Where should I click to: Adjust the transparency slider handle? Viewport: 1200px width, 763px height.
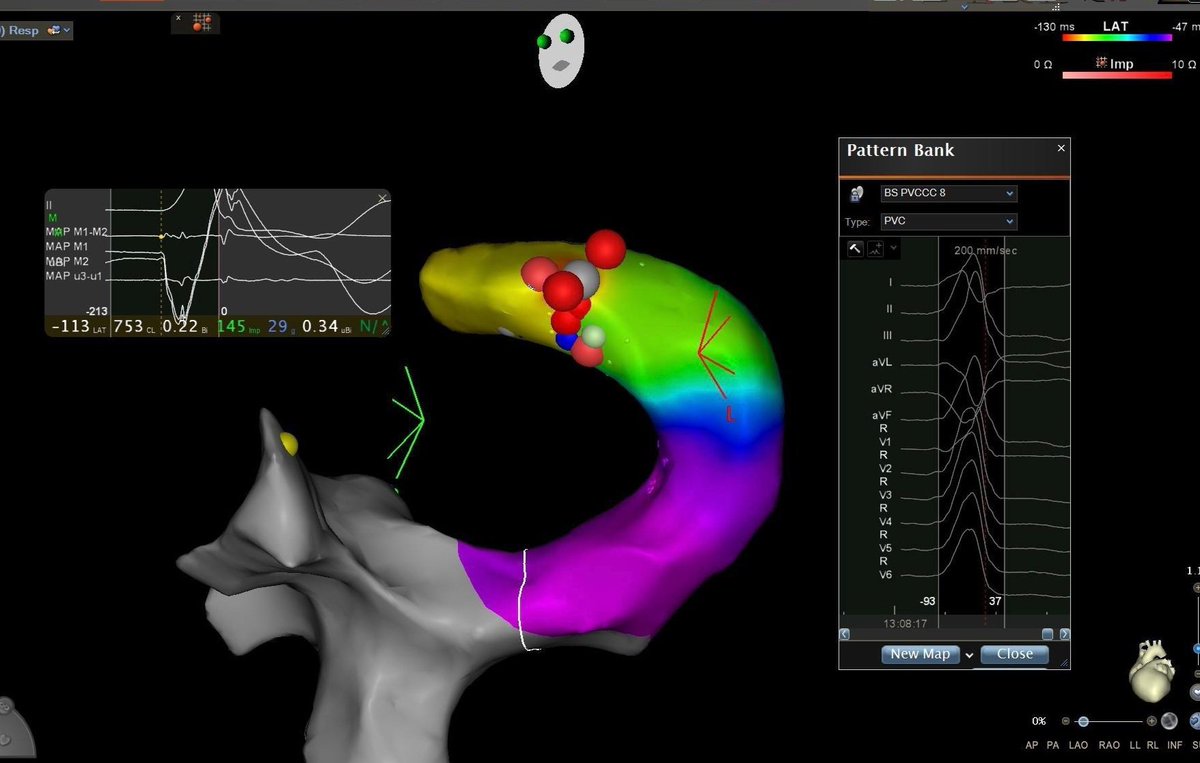(x=1082, y=721)
